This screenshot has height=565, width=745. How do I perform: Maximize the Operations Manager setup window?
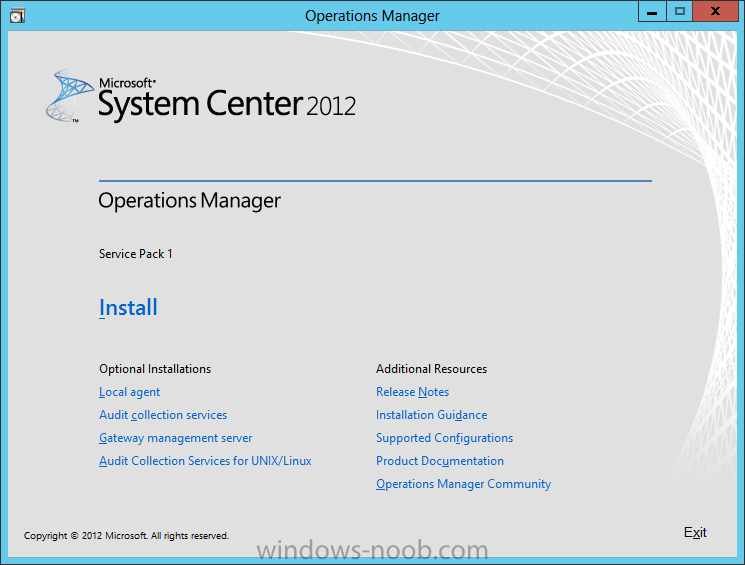click(x=680, y=11)
